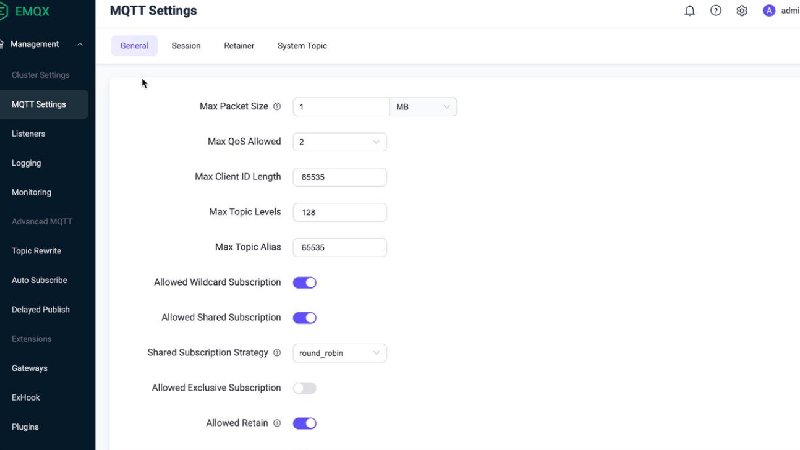Screen dimensions: 800x450
Task: Show info tooltip for Max Packet Size
Action: point(277,107)
